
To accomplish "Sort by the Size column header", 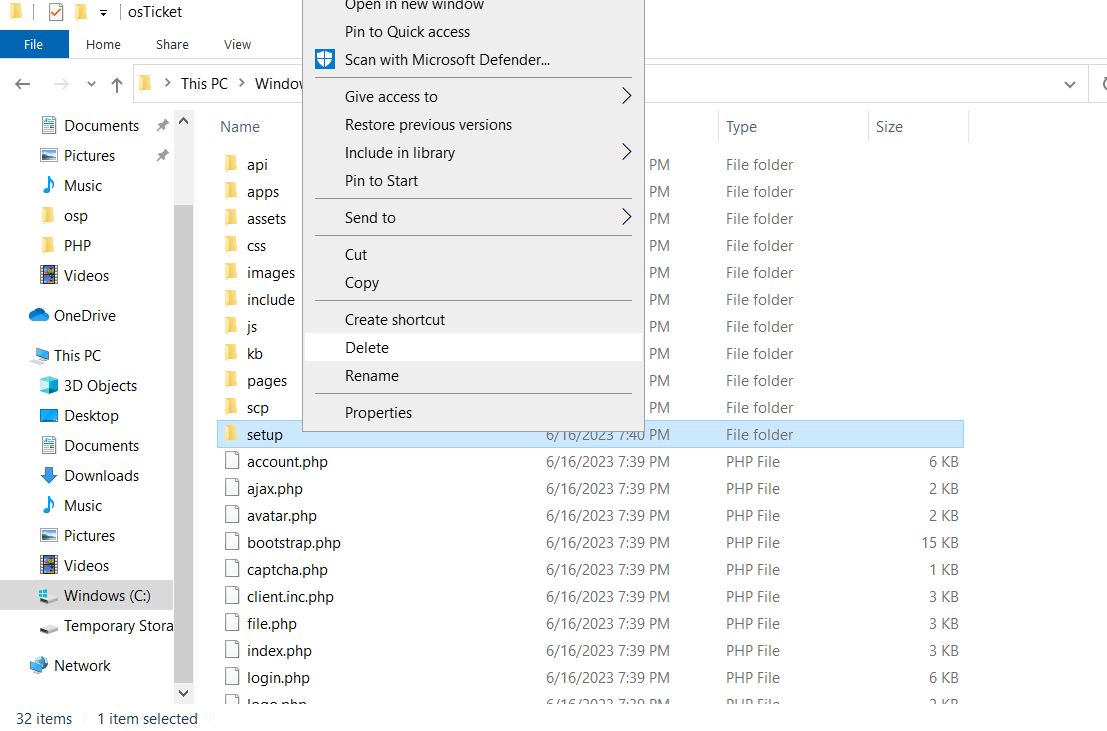I will tap(889, 126).
